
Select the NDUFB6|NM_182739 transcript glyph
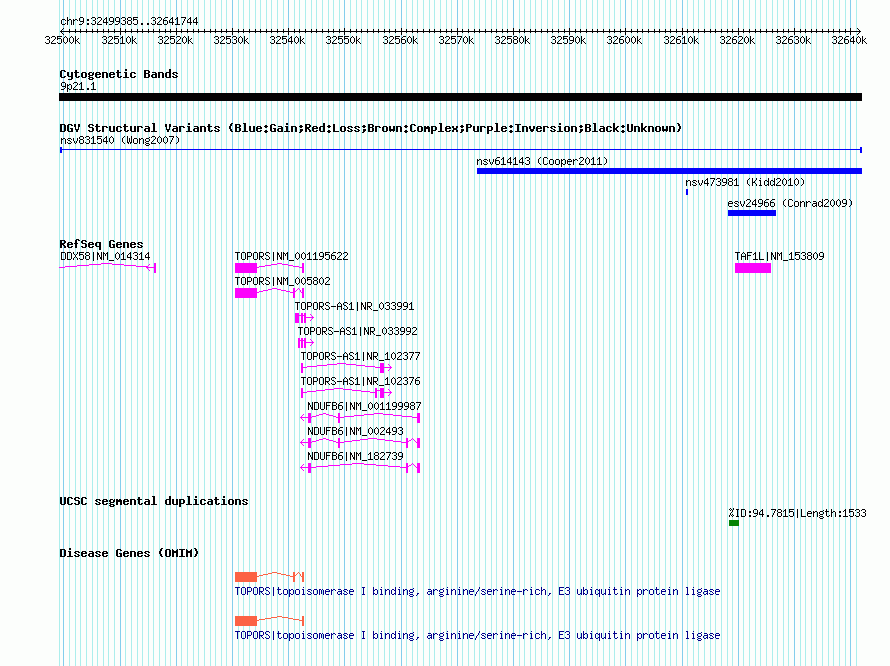tap(360, 468)
